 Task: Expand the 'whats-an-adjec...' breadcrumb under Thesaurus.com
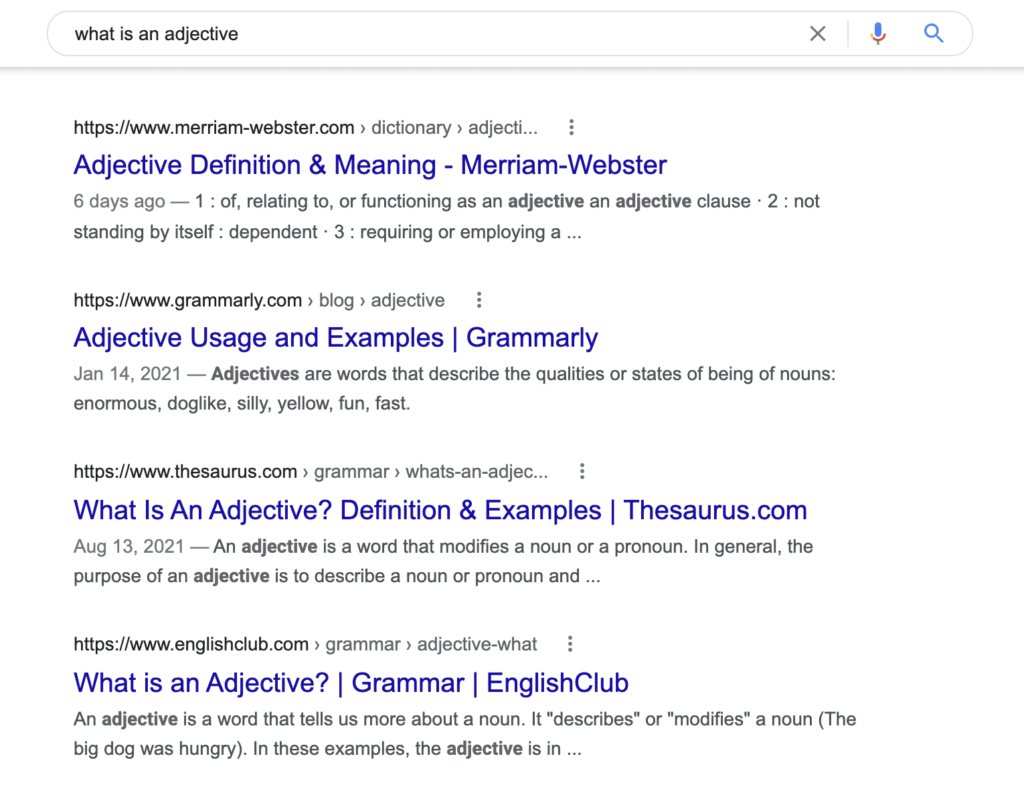tap(477, 470)
